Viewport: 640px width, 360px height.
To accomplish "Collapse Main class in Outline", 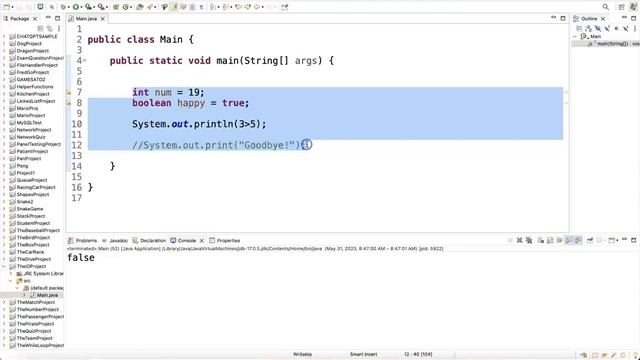I will pyautogui.click(x=575, y=36).
